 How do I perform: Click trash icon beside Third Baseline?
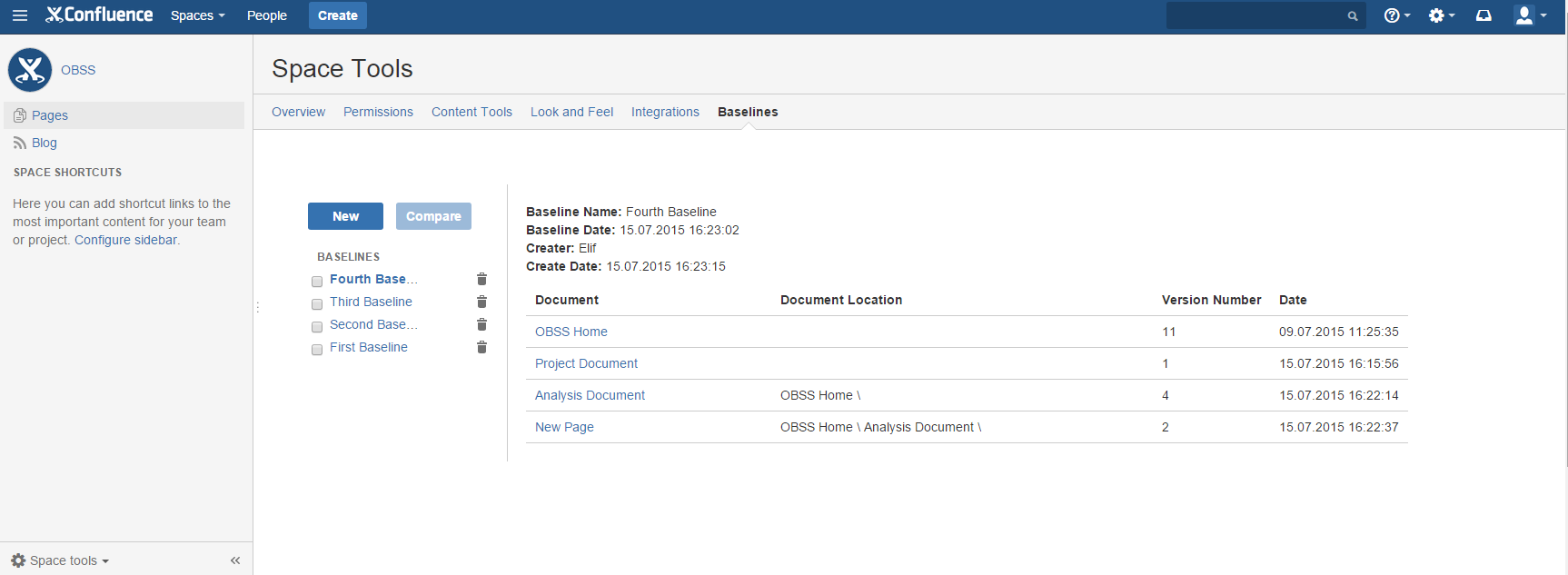pos(481,302)
